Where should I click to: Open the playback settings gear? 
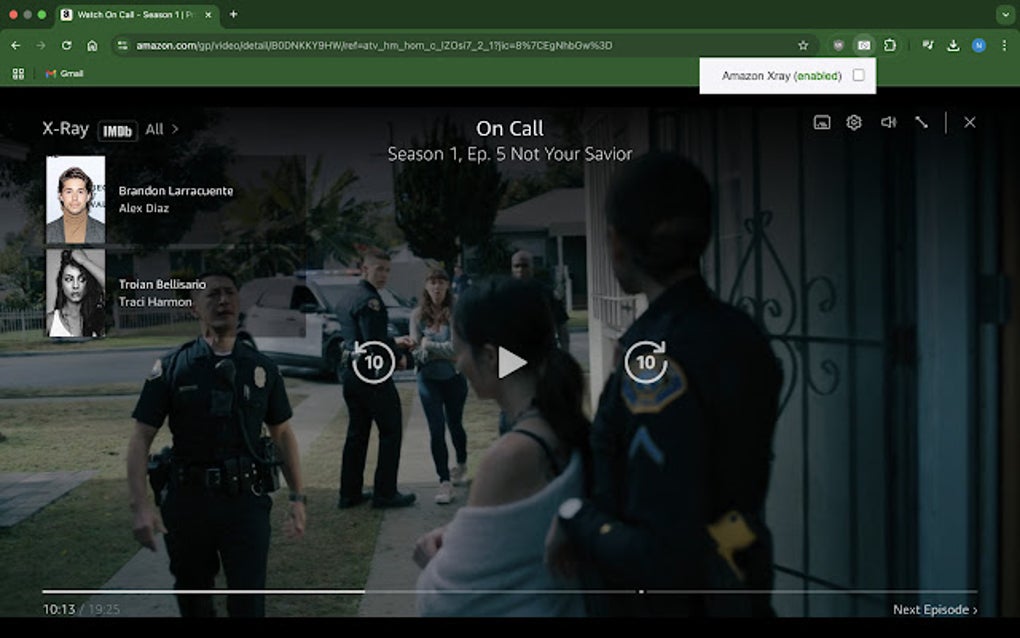[853, 122]
